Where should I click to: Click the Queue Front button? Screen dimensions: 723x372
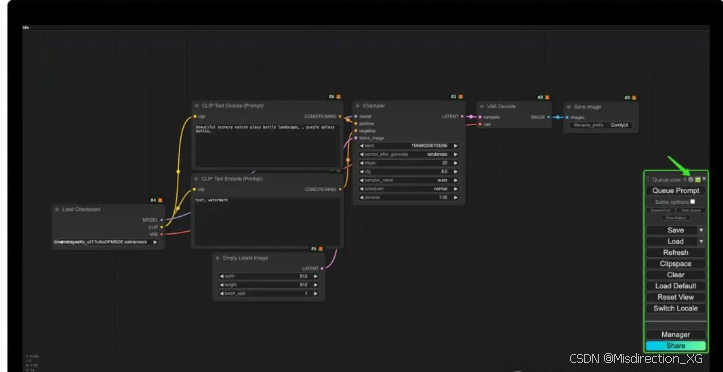click(661, 210)
